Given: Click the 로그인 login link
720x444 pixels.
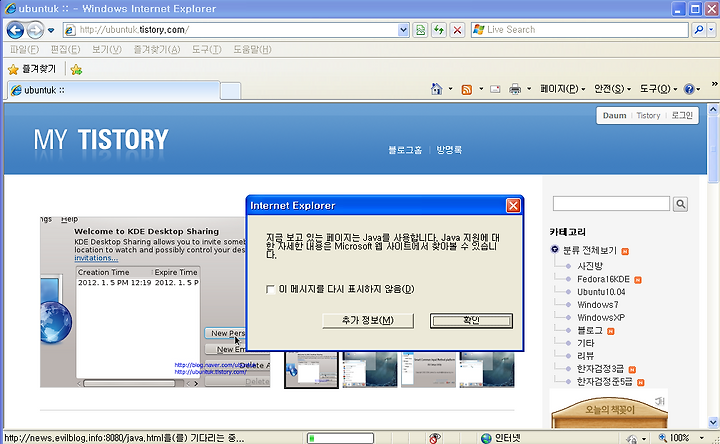Looking at the screenshot, I should coord(682,115).
